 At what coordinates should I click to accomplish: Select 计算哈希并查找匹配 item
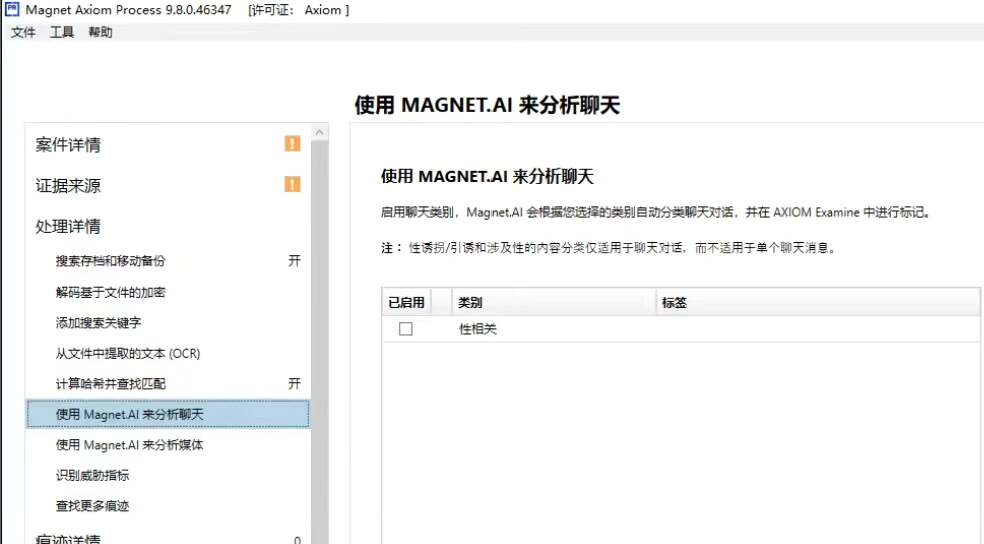point(110,383)
